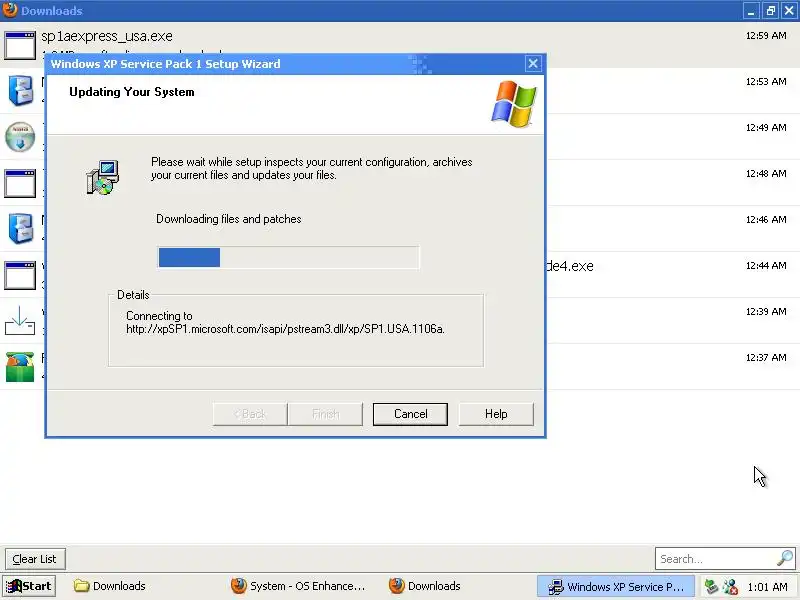Click the xpSP1.microsoft.com URL in Details
Viewport: 800px width, 600px height.
click(x=285, y=329)
